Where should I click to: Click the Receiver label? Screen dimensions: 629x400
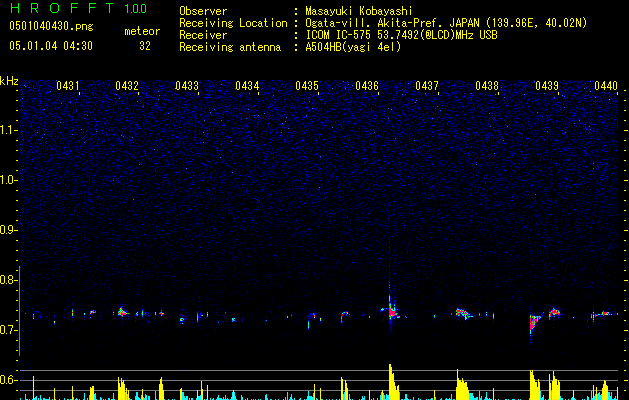203,35
